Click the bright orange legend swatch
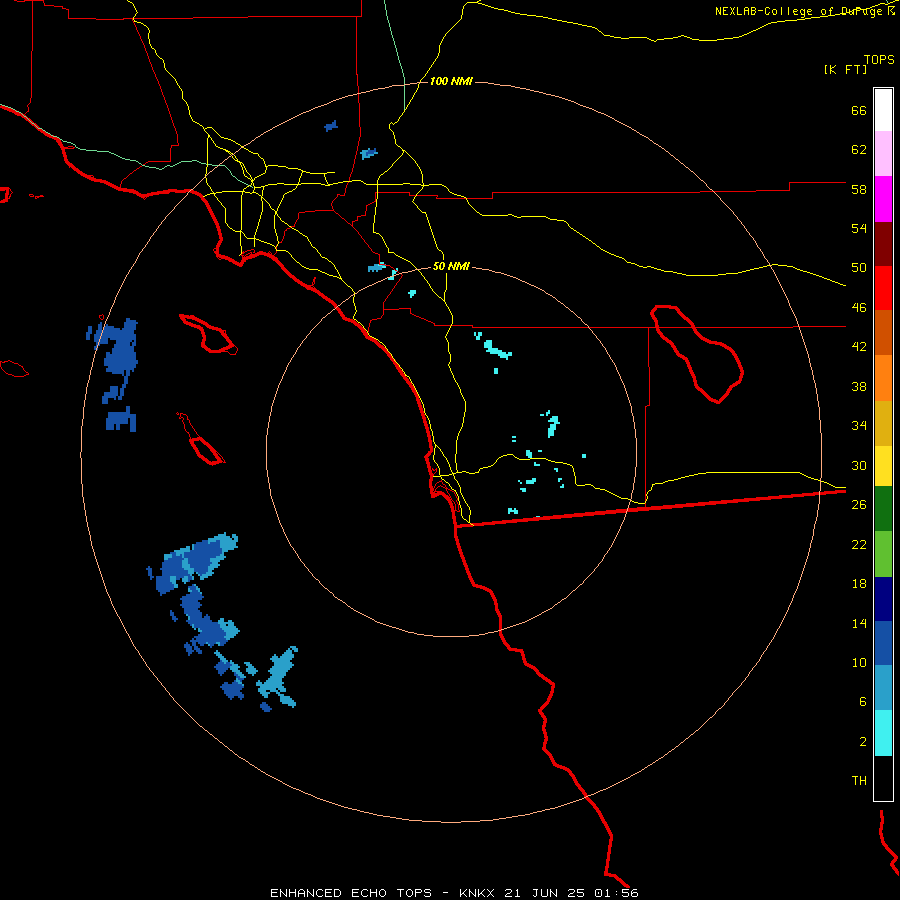This screenshot has height=900, width=900. pyautogui.click(x=883, y=378)
